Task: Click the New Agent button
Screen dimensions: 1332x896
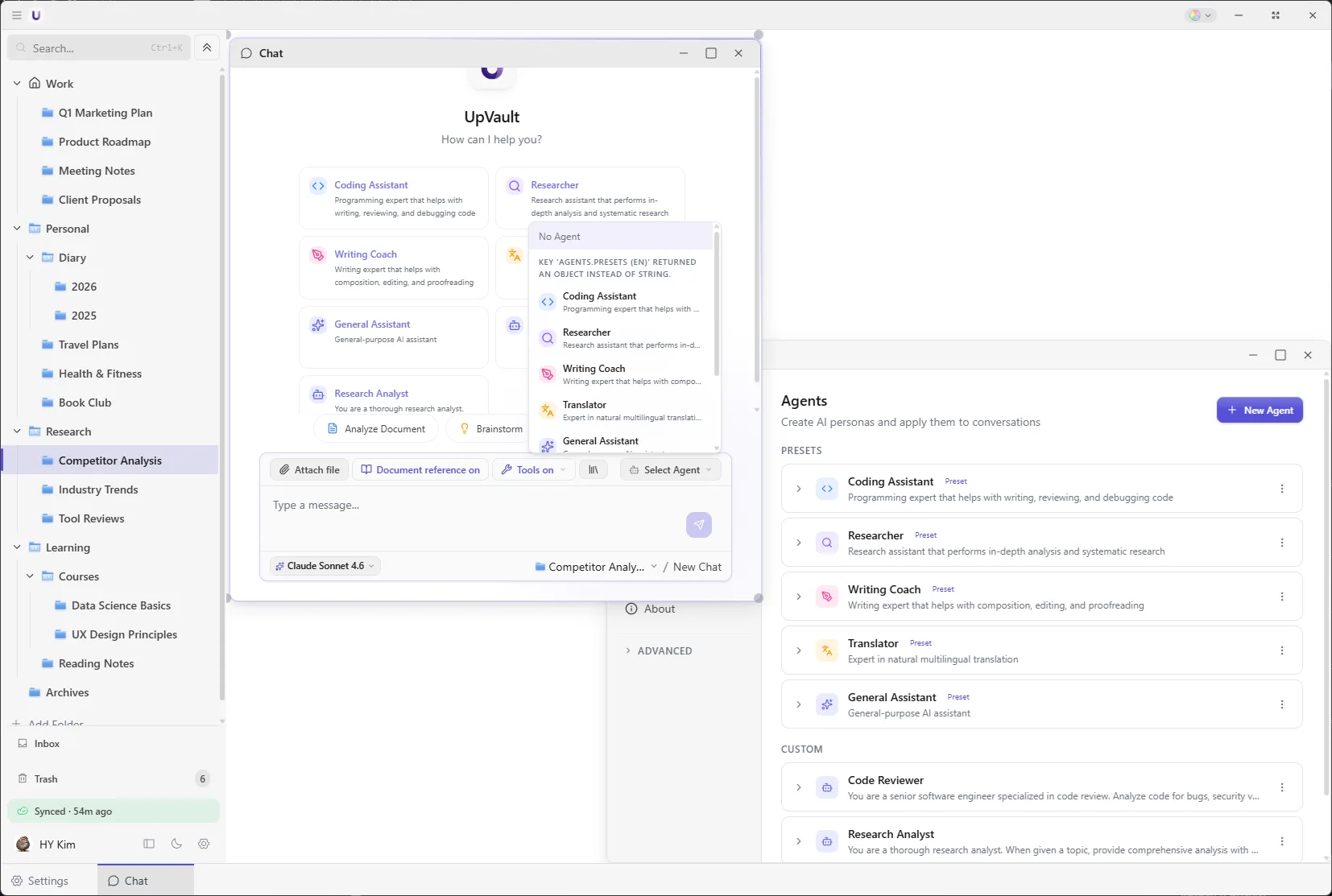Action: click(1259, 410)
